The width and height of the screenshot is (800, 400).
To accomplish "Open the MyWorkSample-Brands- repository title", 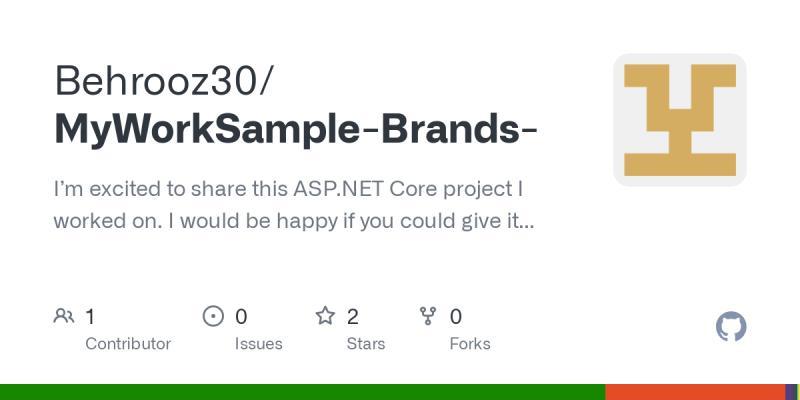I will [x=296, y=129].
